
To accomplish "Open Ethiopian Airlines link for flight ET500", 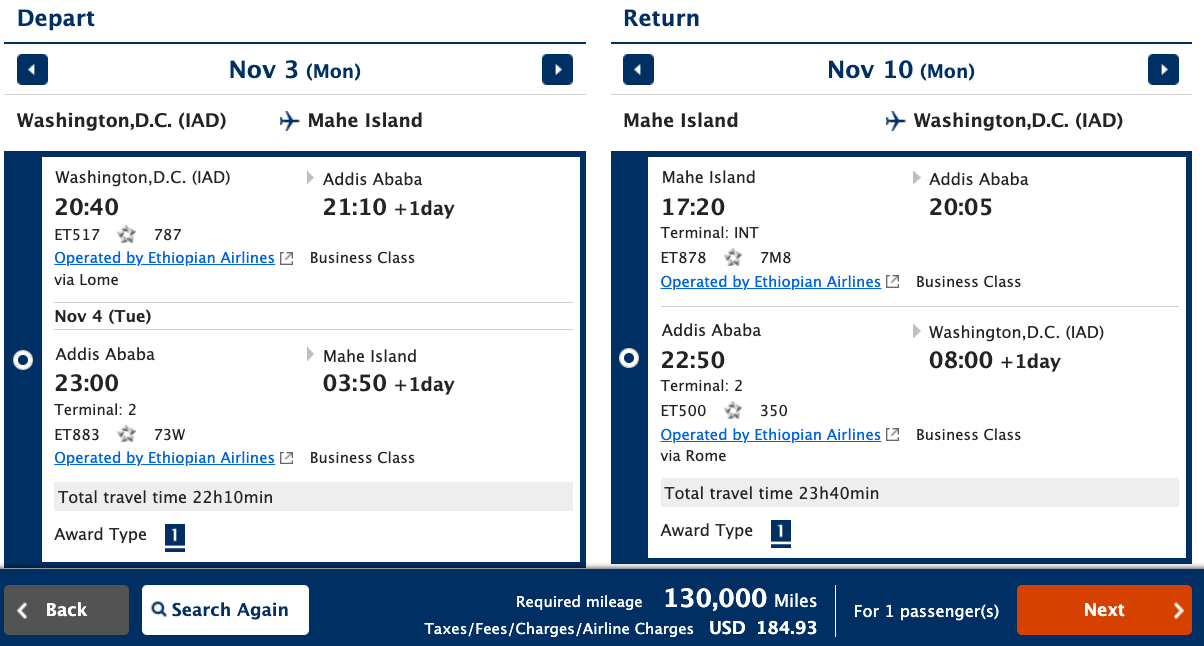I will point(771,435).
